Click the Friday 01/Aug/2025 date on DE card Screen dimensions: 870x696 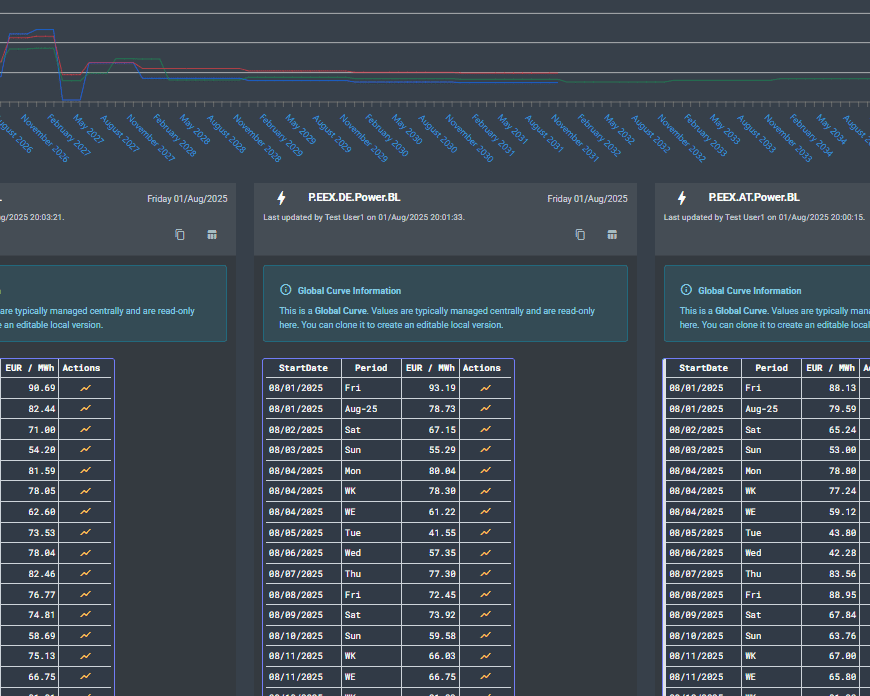(587, 199)
